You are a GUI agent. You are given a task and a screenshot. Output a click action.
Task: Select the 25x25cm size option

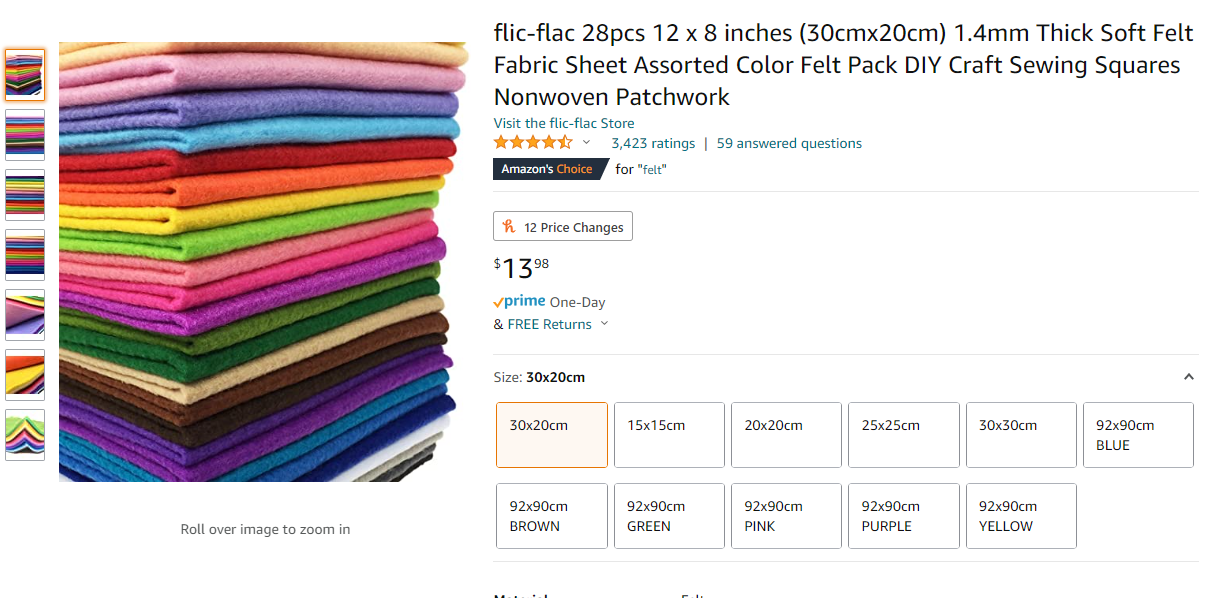pos(903,434)
